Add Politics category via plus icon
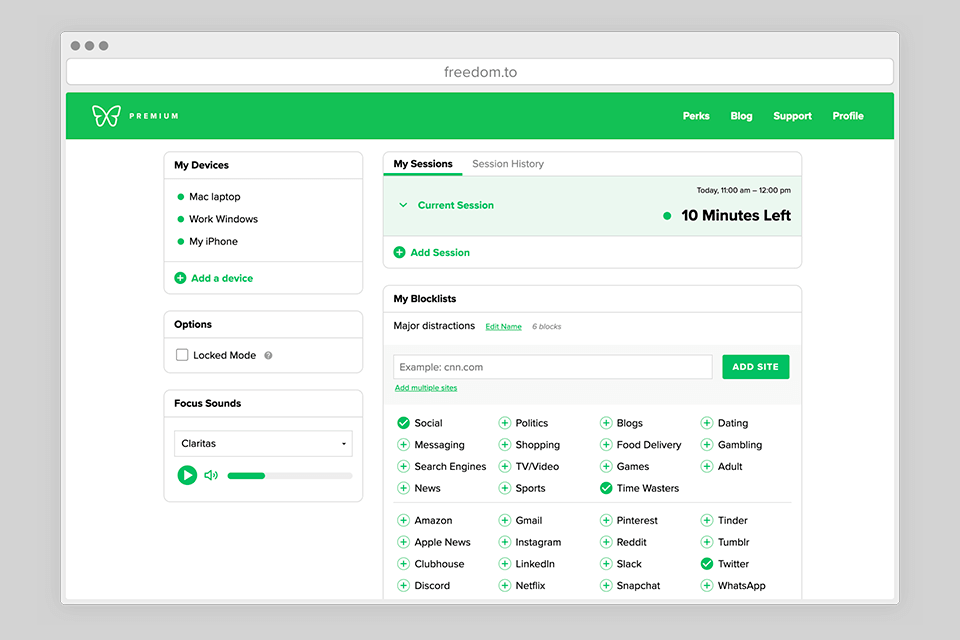 click(x=504, y=423)
